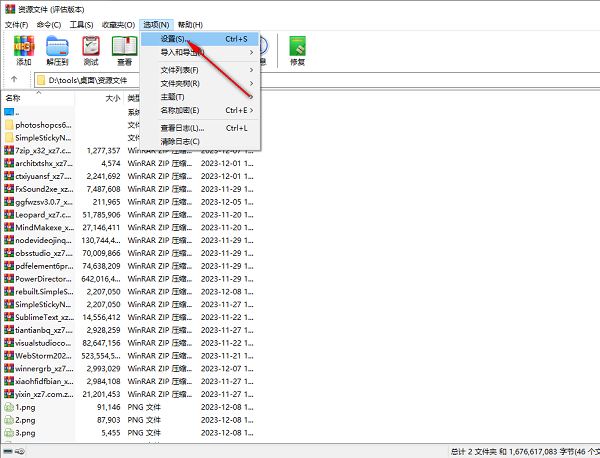This screenshot has height=458, width=600.
Task: Expand Name Encoding (名称加密) submenu
Action: 200,110
